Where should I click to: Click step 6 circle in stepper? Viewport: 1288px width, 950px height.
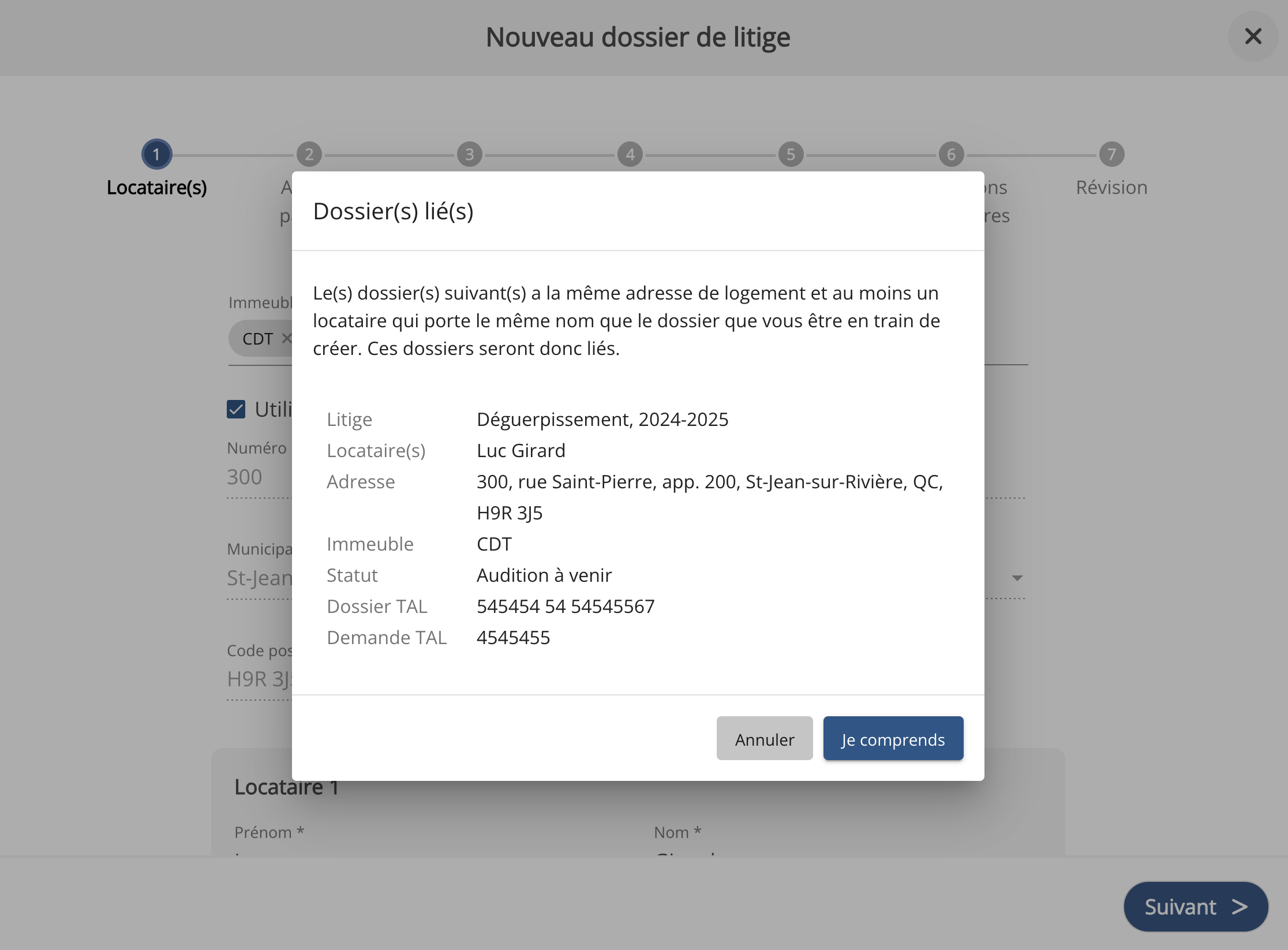(x=951, y=154)
